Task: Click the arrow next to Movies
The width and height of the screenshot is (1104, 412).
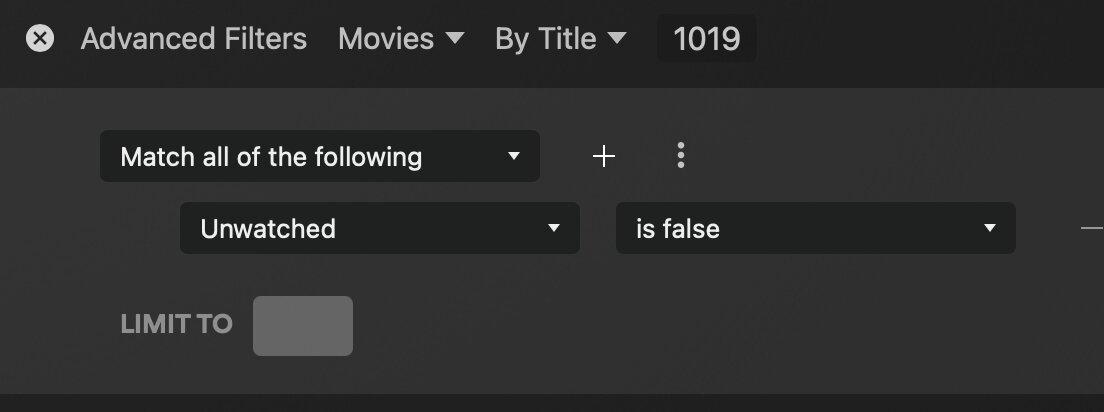Action: (454, 38)
